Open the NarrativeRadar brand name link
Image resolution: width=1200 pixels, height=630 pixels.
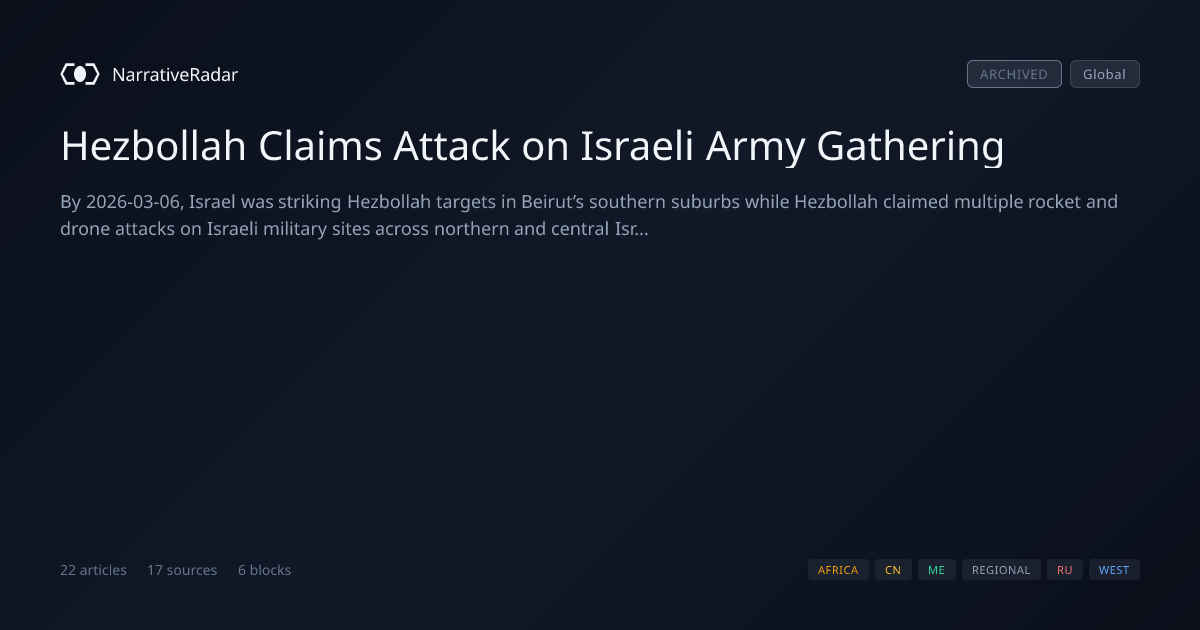click(175, 74)
